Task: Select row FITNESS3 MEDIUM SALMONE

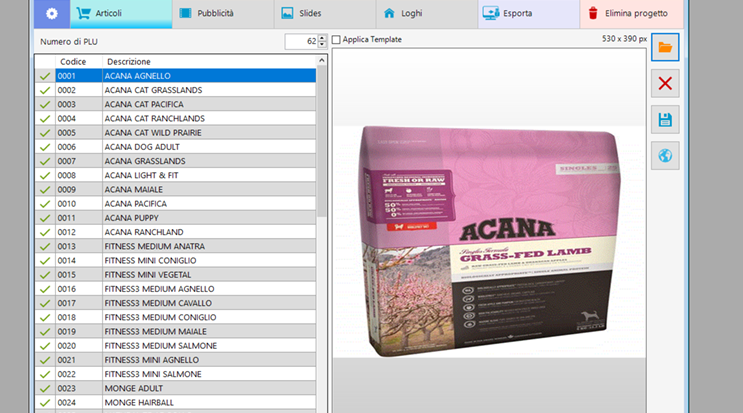Action: point(175,346)
